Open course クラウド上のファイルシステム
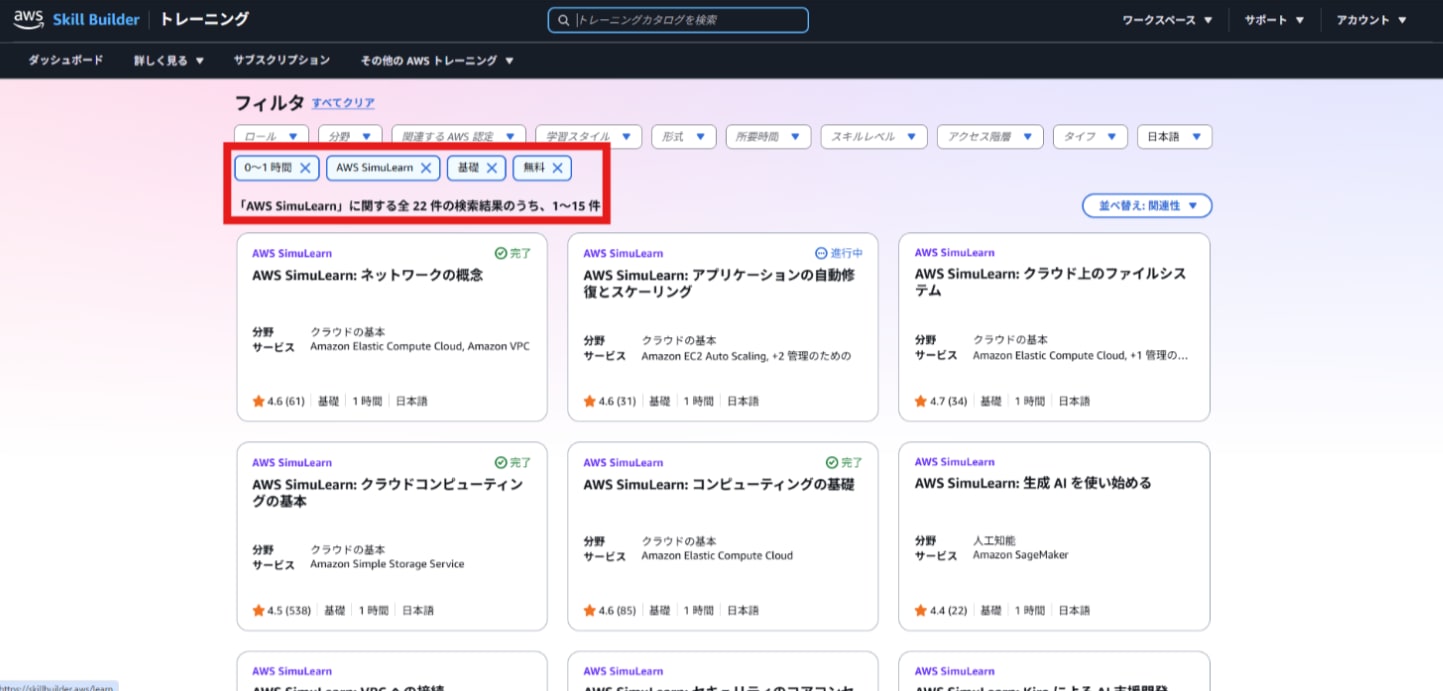Viewport: 1443px width, 691px height. tap(1050, 283)
